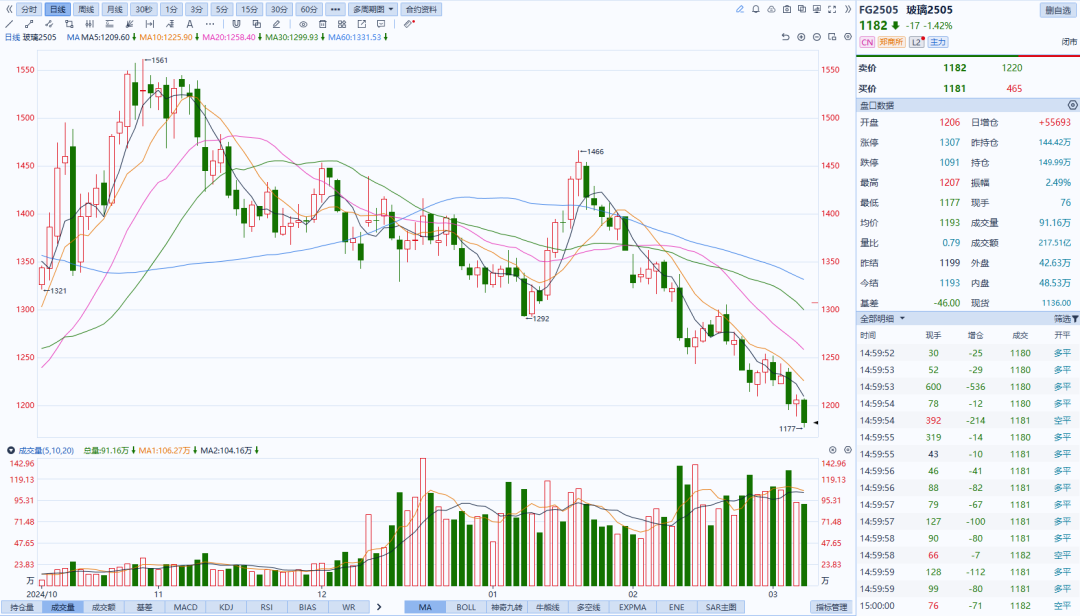1080x616 pixels.
Task: Select the range measurement tool
Action: [149, 24]
